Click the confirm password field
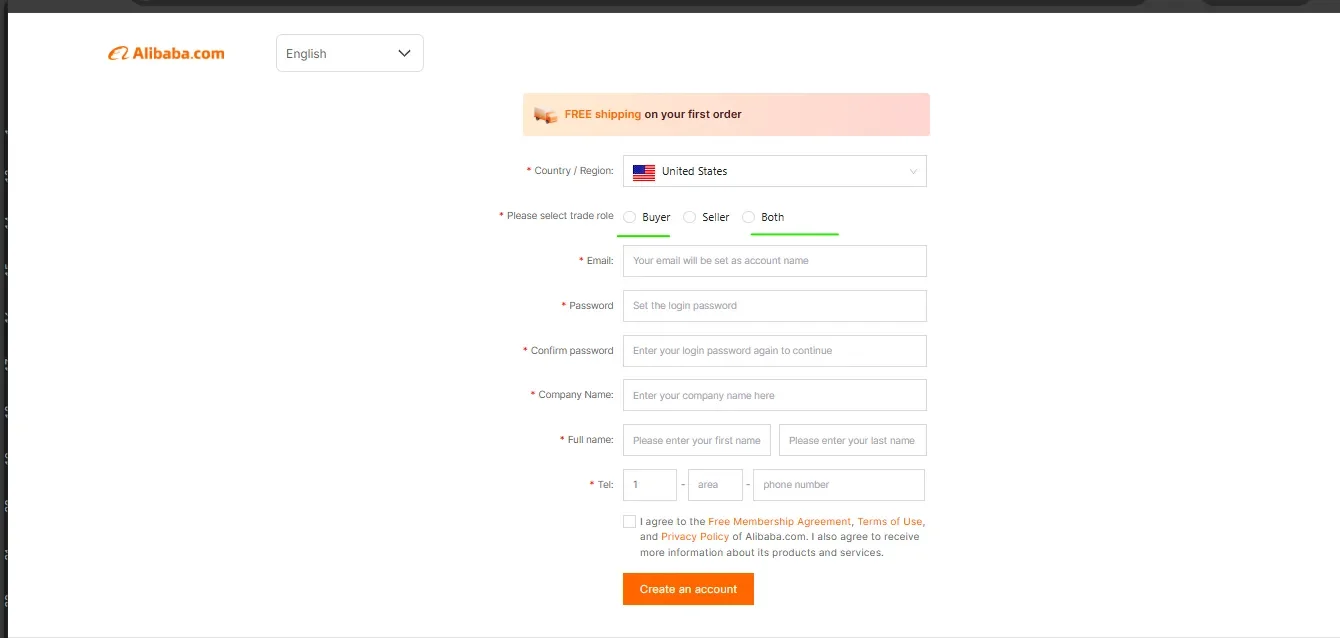The image size is (1340, 638). tap(774, 350)
